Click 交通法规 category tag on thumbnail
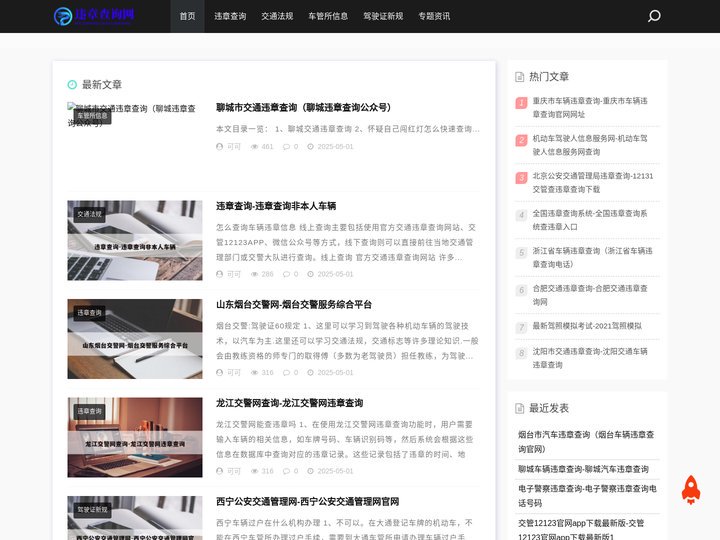The width and height of the screenshot is (720, 540). (90, 214)
